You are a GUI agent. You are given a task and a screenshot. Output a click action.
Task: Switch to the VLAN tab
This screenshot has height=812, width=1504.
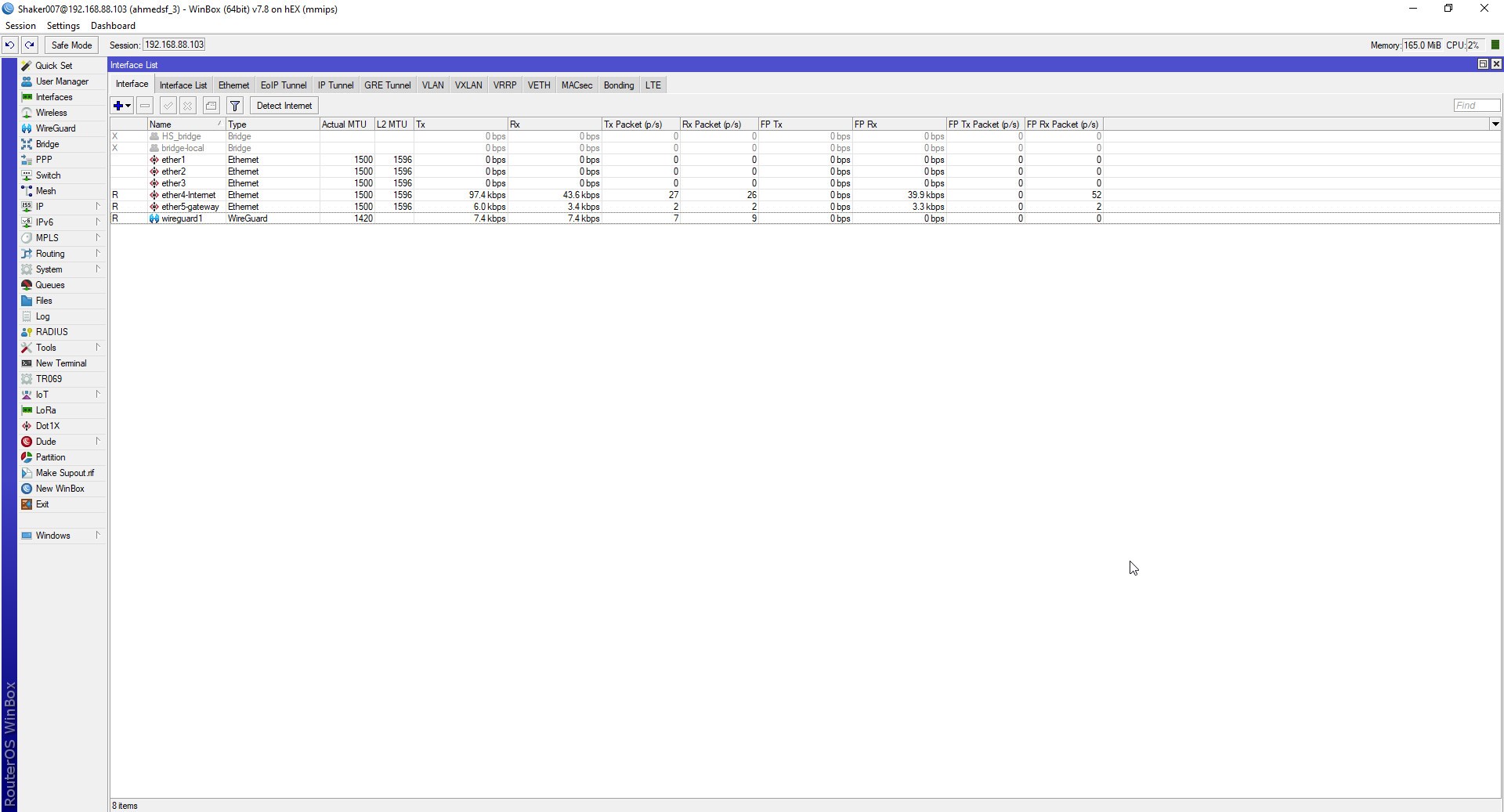click(432, 85)
